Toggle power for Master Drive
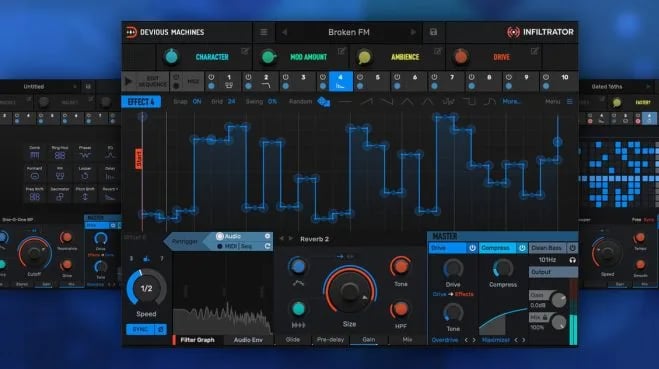 click(x=472, y=248)
